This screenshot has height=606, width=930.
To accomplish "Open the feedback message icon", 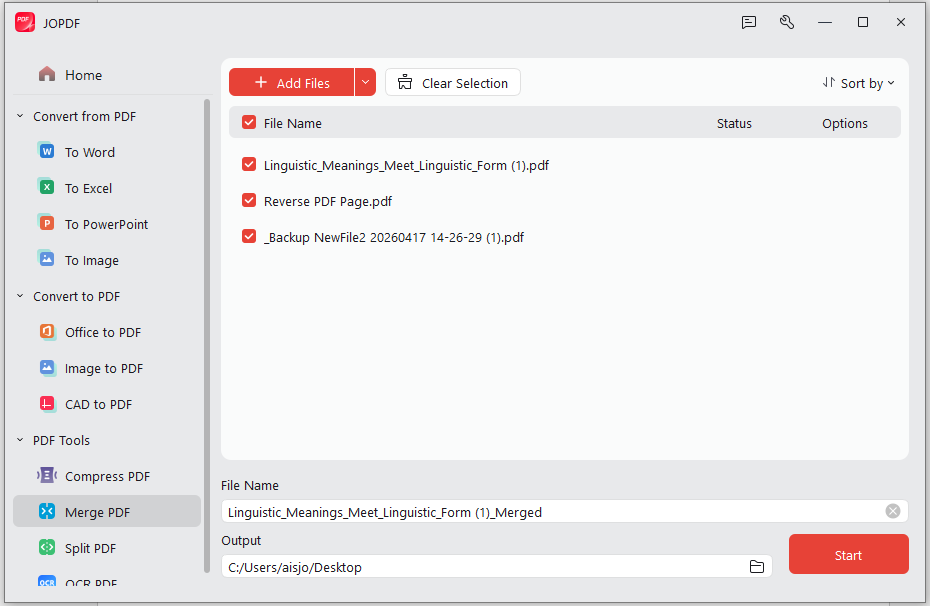I will click(x=749, y=23).
